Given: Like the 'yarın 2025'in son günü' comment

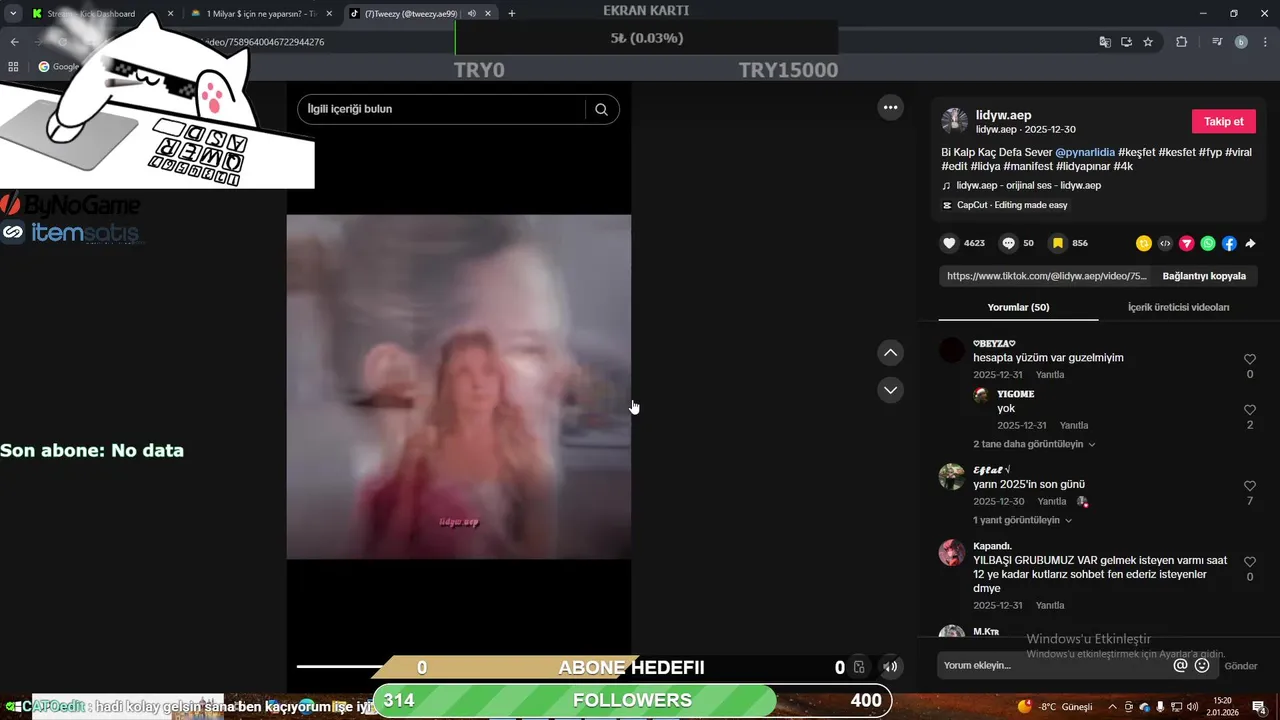Looking at the screenshot, I should [1250, 486].
